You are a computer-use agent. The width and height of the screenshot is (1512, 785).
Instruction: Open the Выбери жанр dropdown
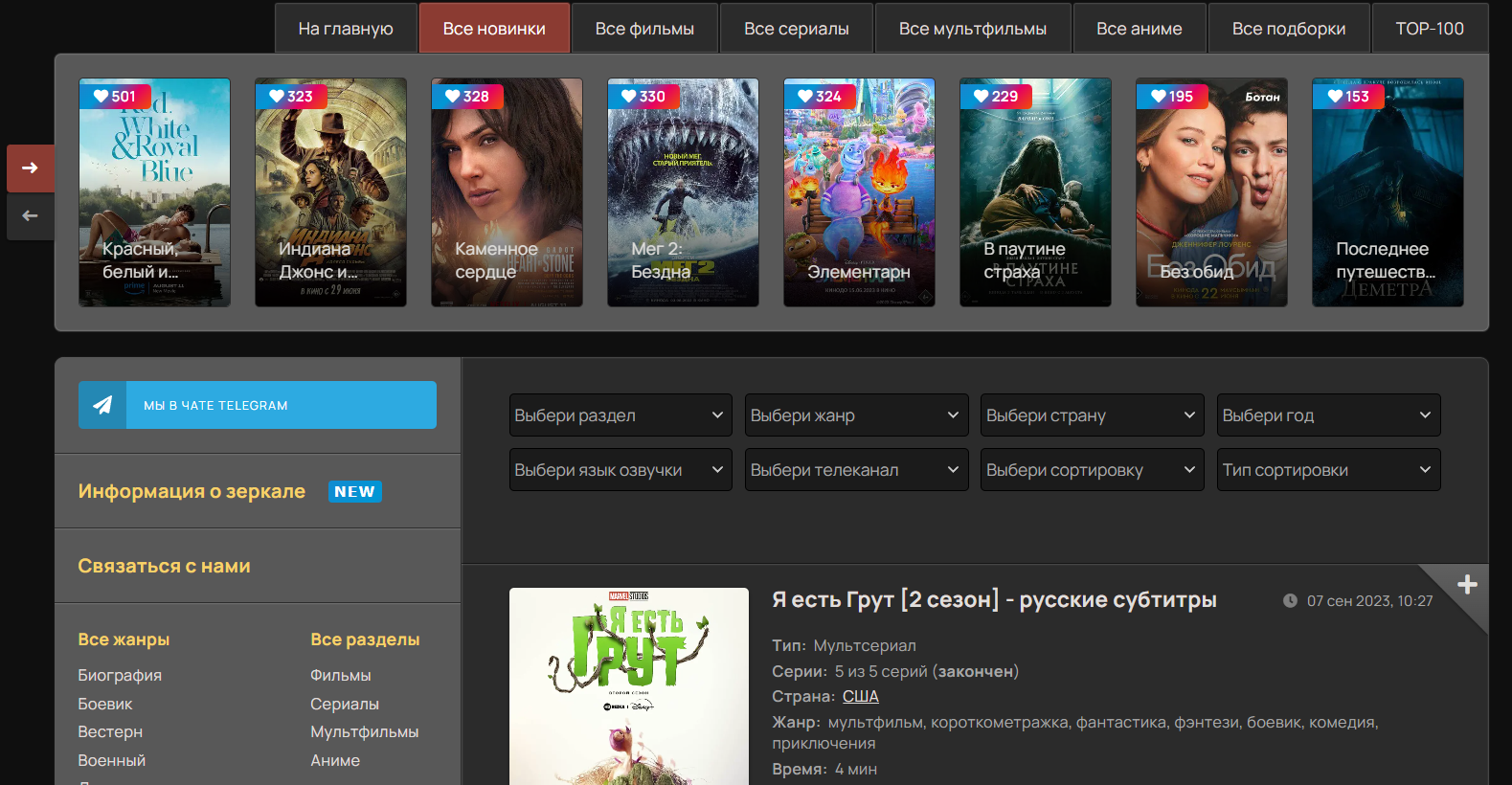pos(856,415)
